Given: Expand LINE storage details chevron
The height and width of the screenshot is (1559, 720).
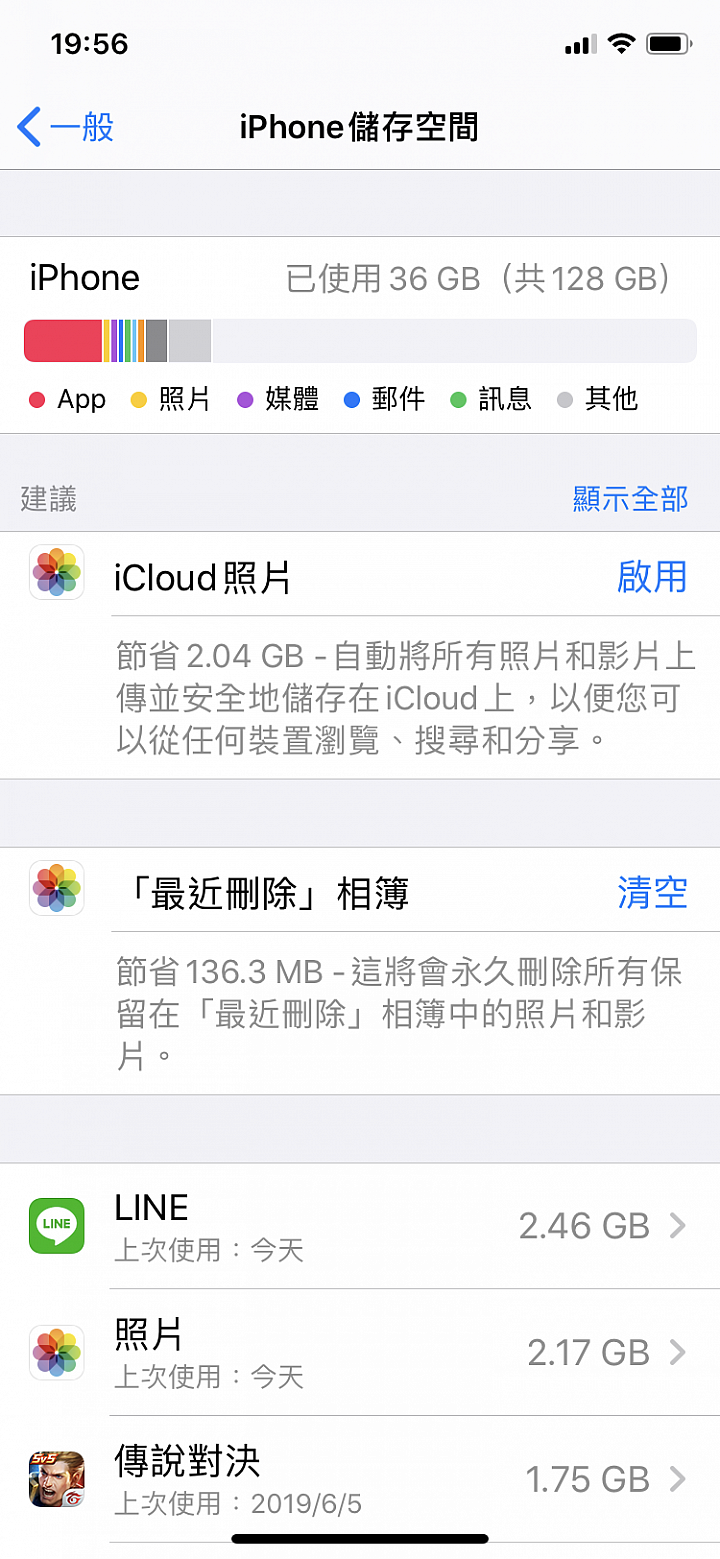Looking at the screenshot, I should tap(677, 1225).
